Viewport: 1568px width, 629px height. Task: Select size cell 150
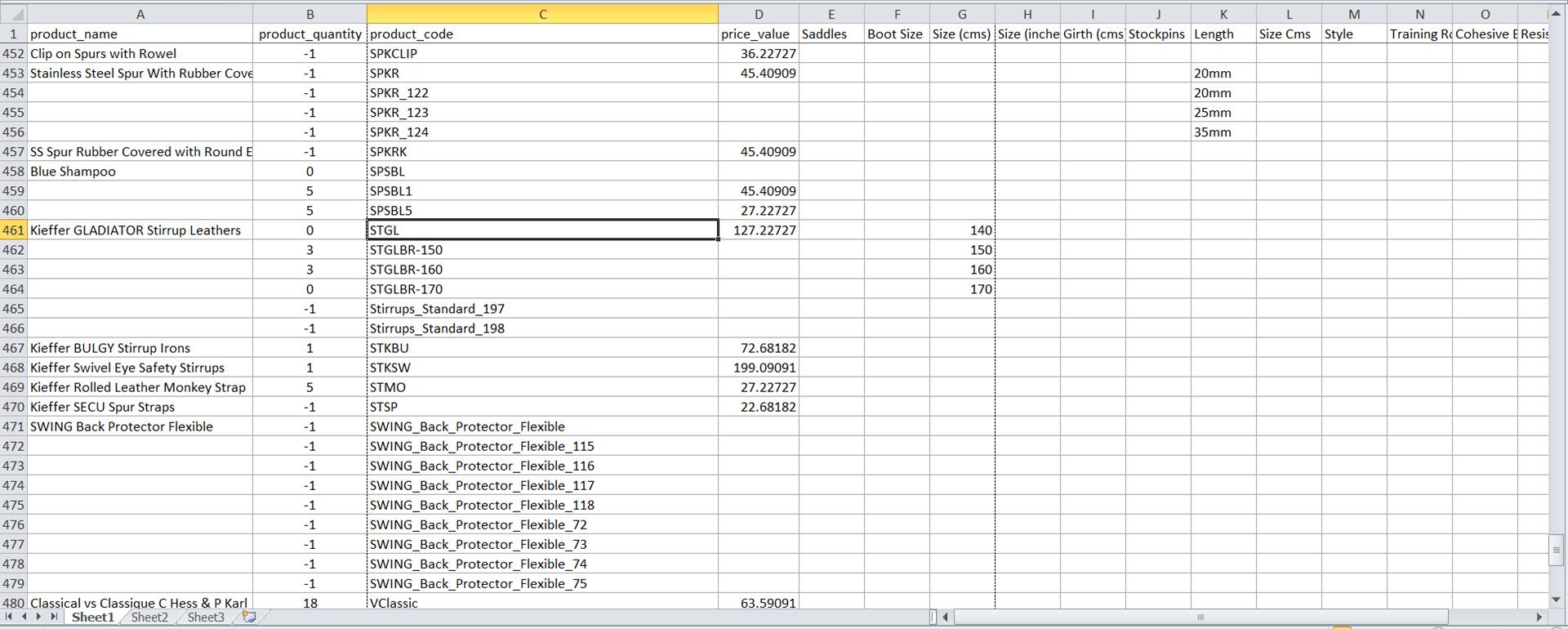click(962, 250)
